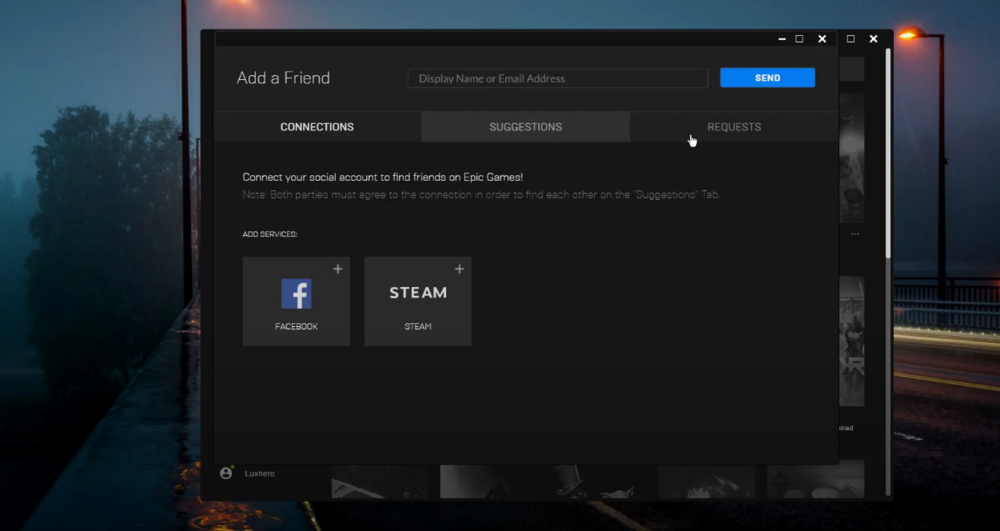This screenshot has height=531, width=1000.
Task: Open the Suggestions tab
Action: pos(525,127)
